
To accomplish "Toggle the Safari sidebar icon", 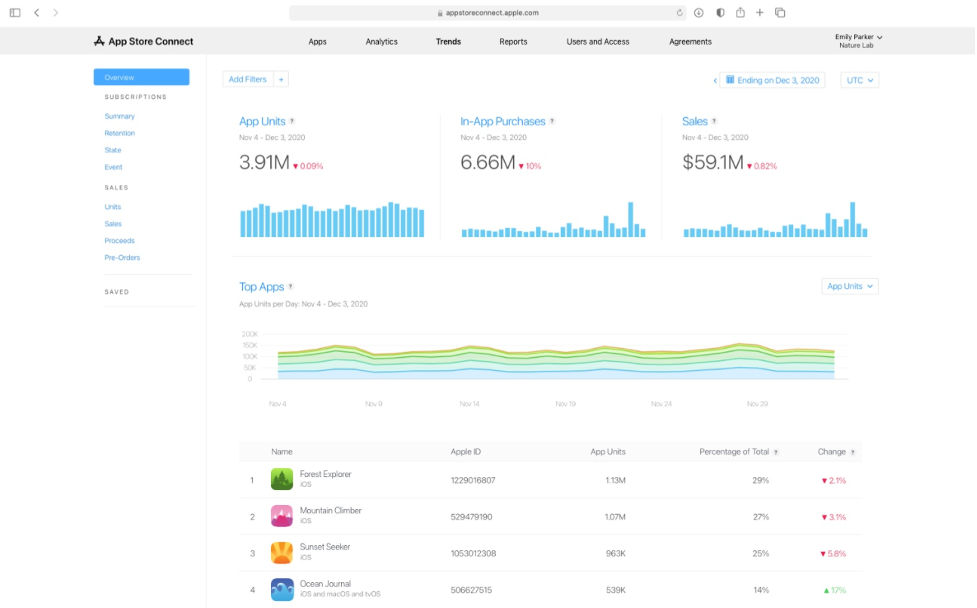I will pos(15,13).
